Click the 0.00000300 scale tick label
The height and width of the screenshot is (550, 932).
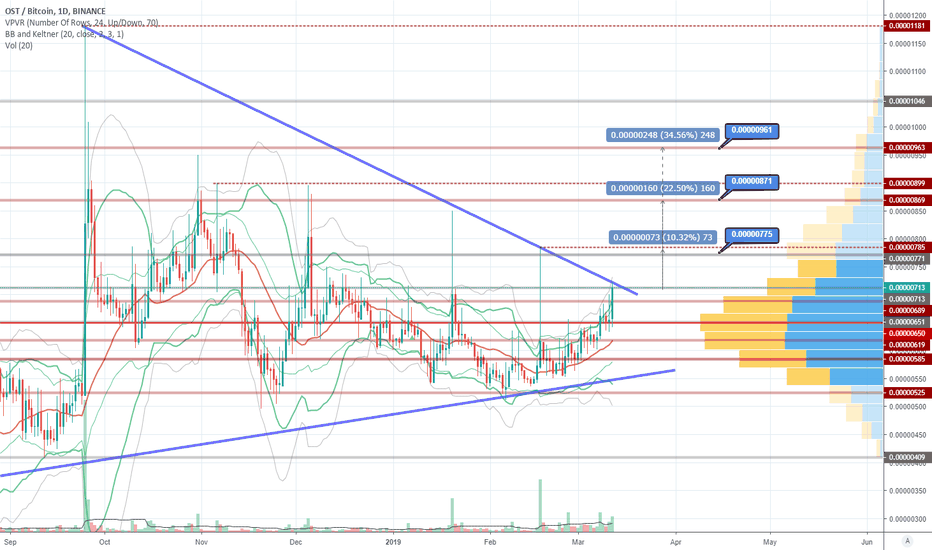pos(908,519)
